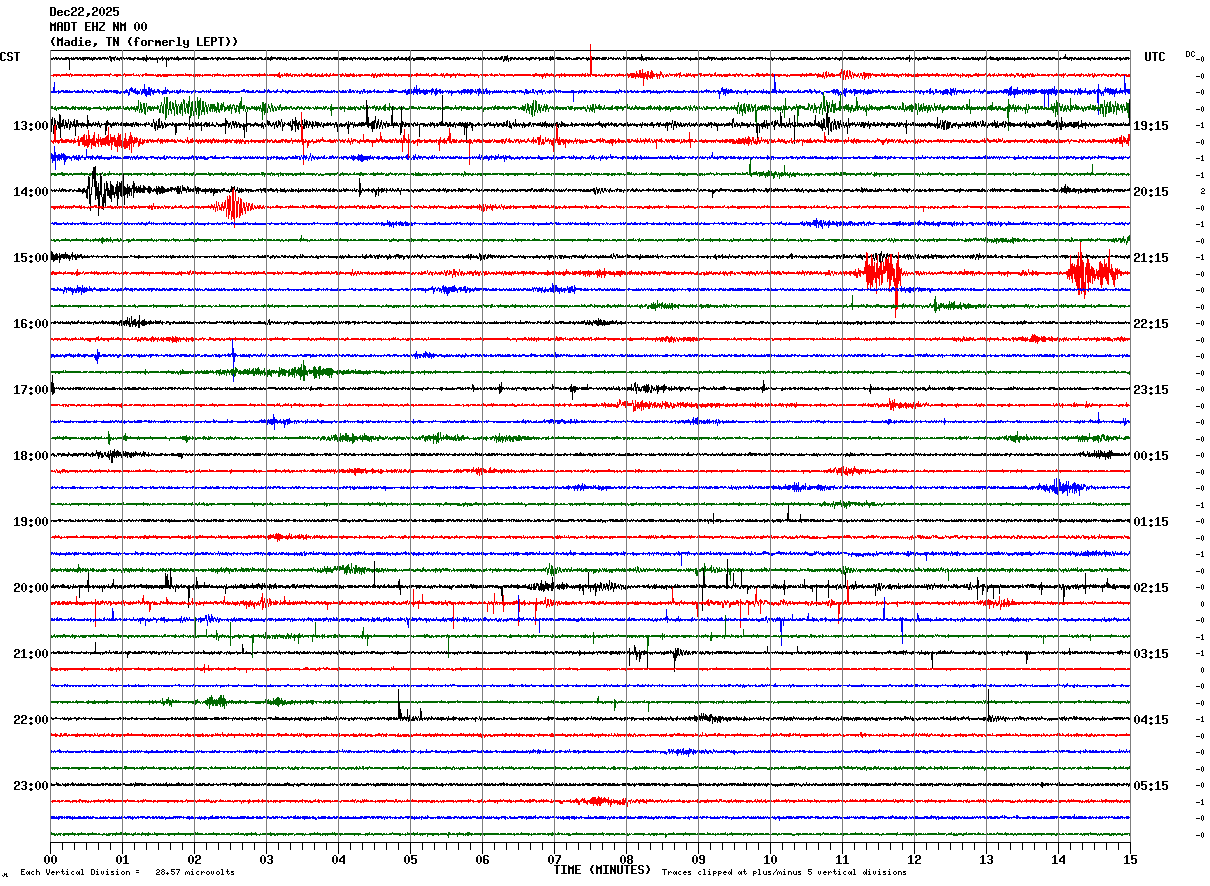Screen dimensions: 1210x886
Task: Select the MADT EHZ NM 00 station header
Action: (x=98, y=27)
